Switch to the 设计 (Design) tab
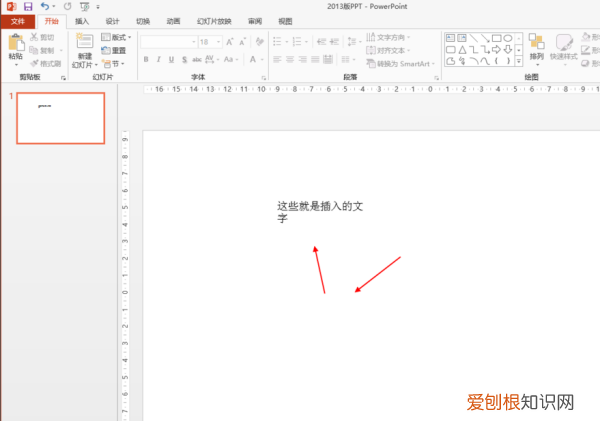600x421 pixels. click(112, 21)
